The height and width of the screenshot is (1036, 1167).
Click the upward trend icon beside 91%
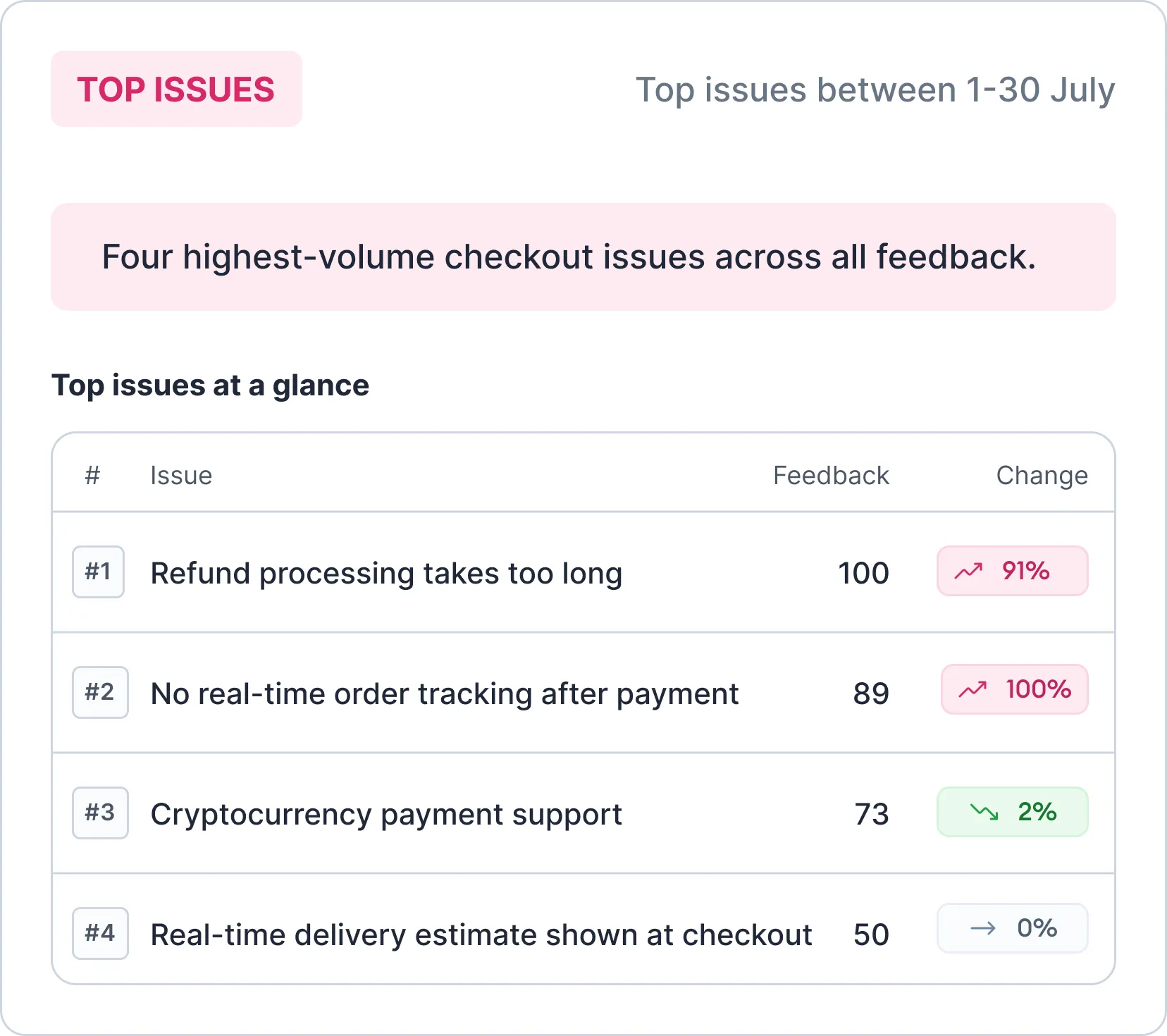(x=968, y=571)
